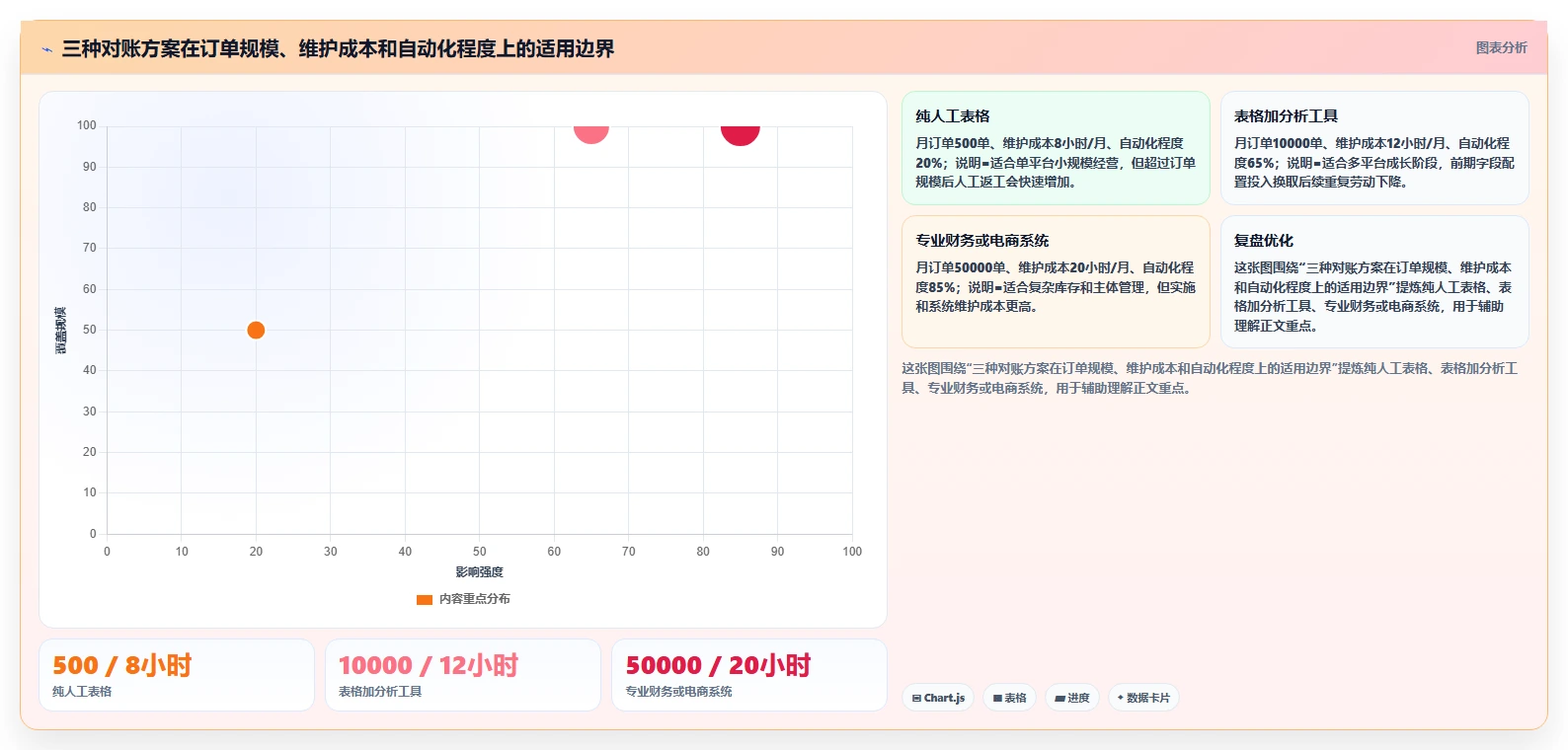Open the 复盘优化 info card
This screenshot has width=1568, height=750.
coord(1374,282)
